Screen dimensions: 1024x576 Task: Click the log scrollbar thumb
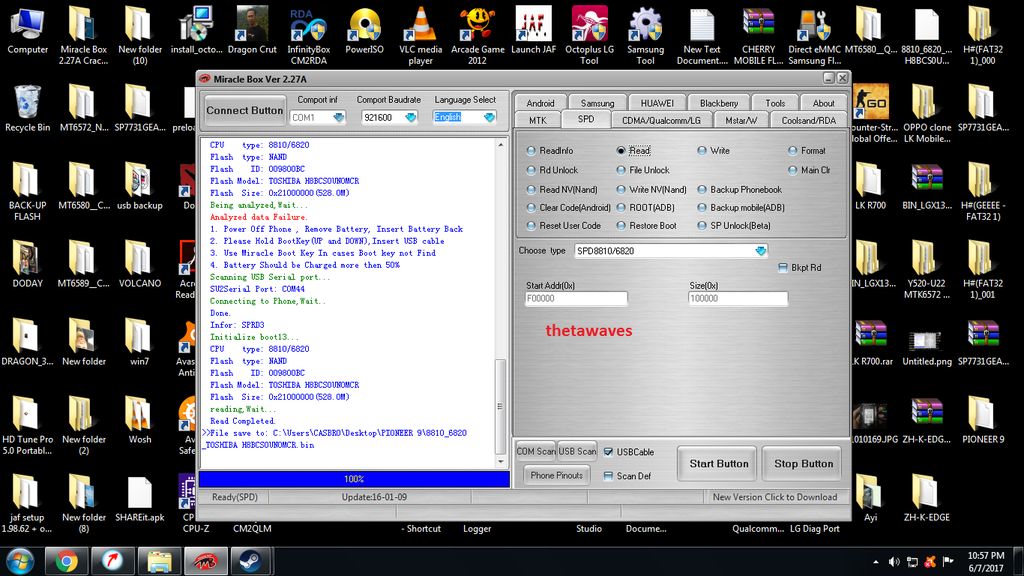[x=501, y=405]
